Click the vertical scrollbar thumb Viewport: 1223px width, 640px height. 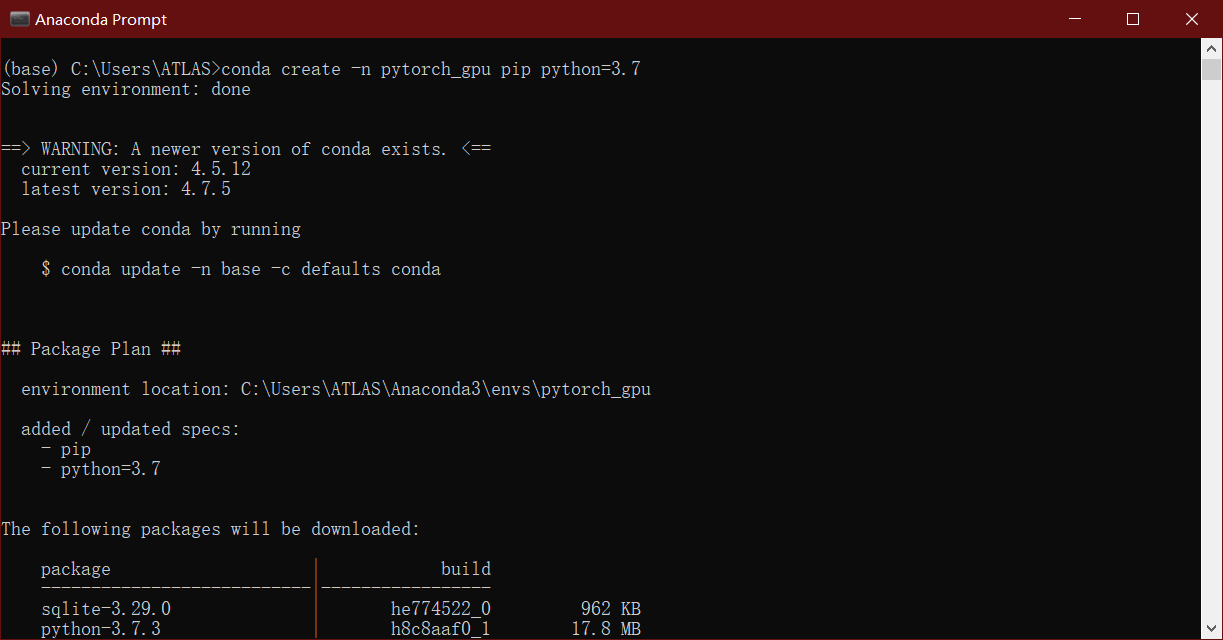point(1212,69)
